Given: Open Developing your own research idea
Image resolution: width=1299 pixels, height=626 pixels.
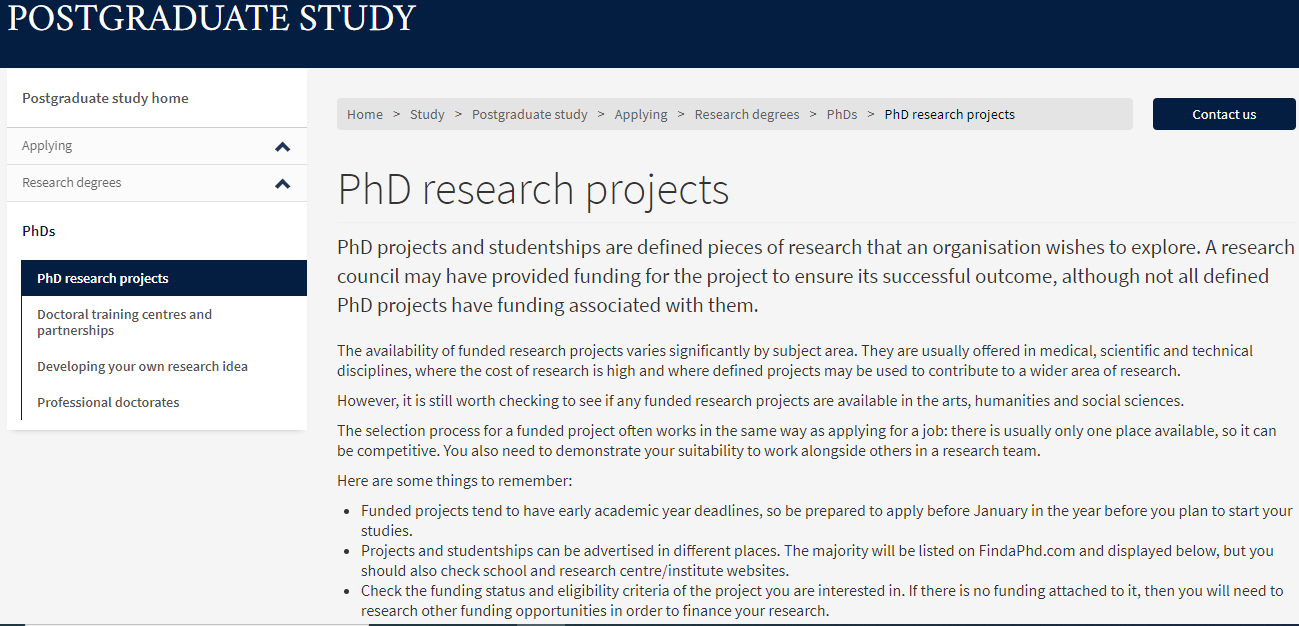Looking at the screenshot, I should 142,366.
